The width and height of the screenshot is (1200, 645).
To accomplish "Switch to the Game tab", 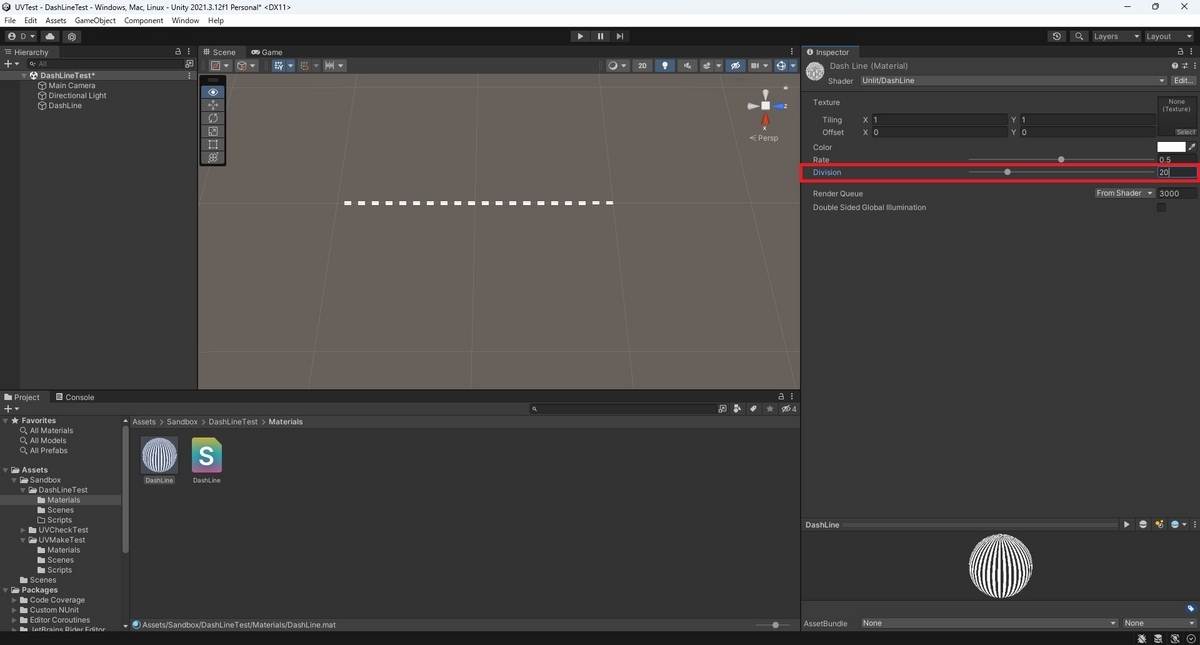I will point(267,51).
